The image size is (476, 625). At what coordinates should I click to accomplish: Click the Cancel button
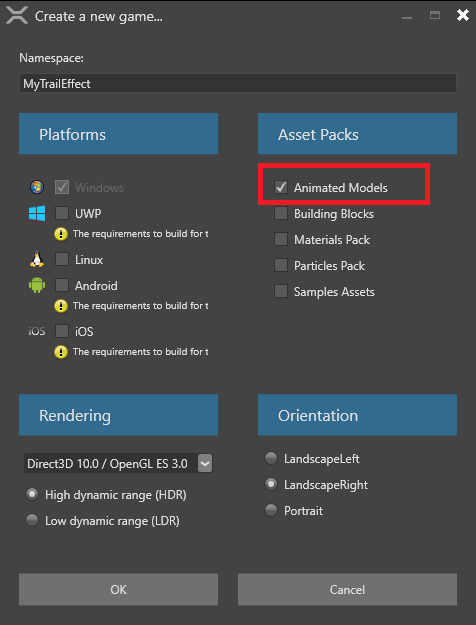coord(347,589)
